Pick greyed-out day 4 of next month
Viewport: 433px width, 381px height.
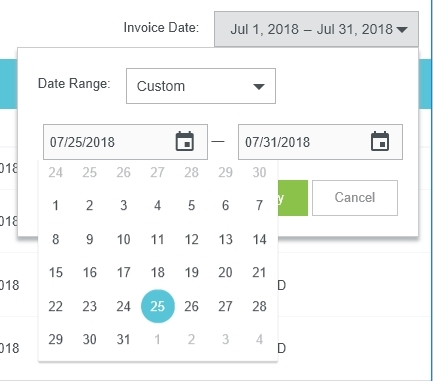point(259,339)
